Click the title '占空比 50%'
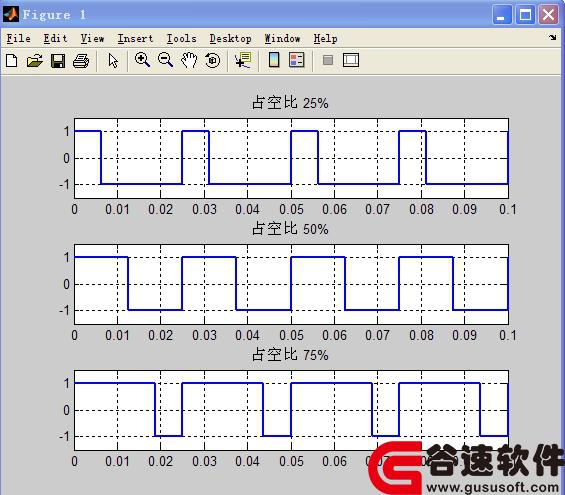 (290, 229)
